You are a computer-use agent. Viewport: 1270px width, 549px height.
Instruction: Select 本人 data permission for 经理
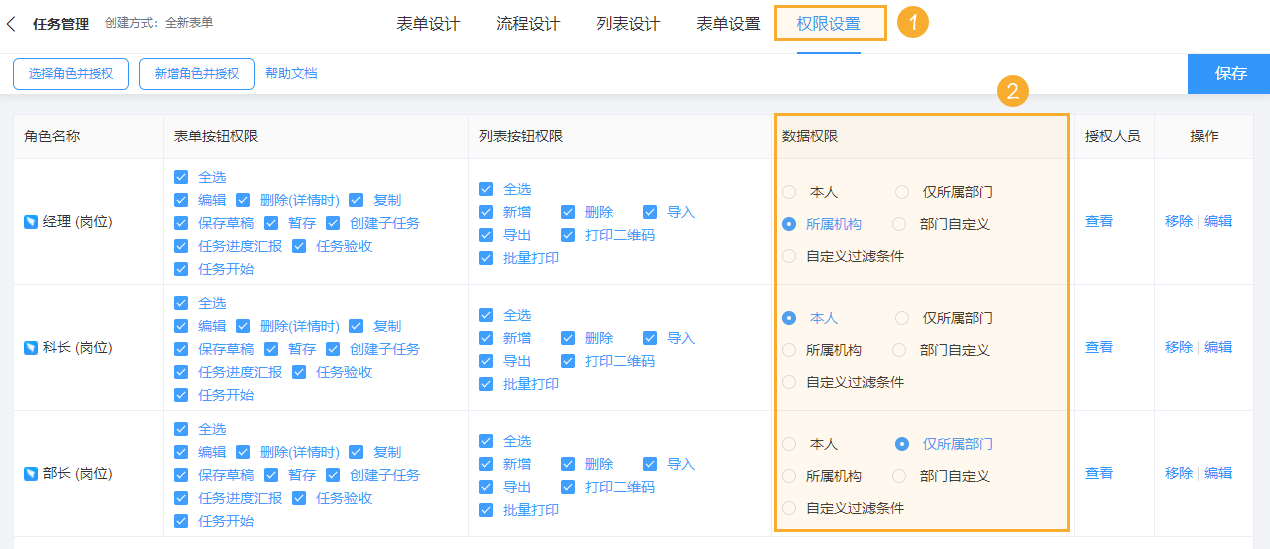(x=789, y=192)
